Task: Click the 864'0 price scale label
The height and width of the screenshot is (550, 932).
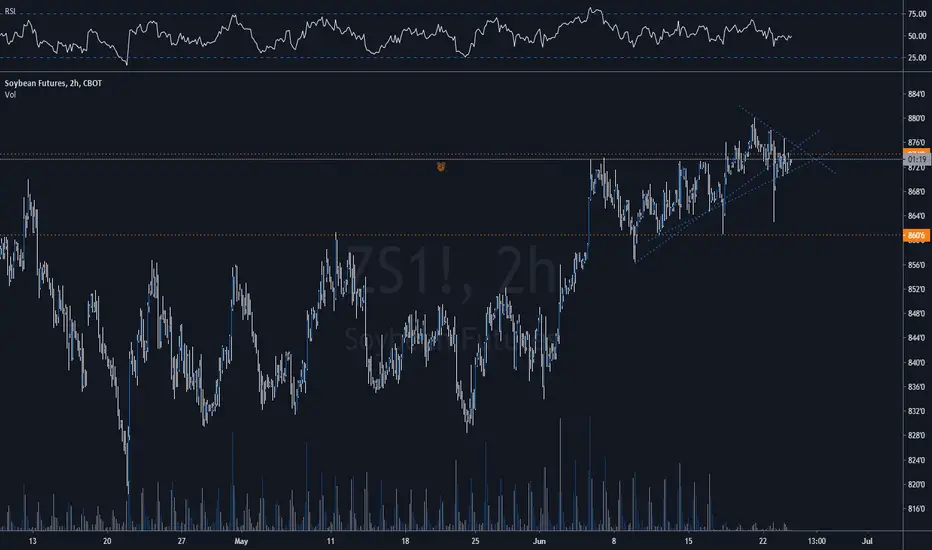Action: pyautogui.click(x=917, y=216)
